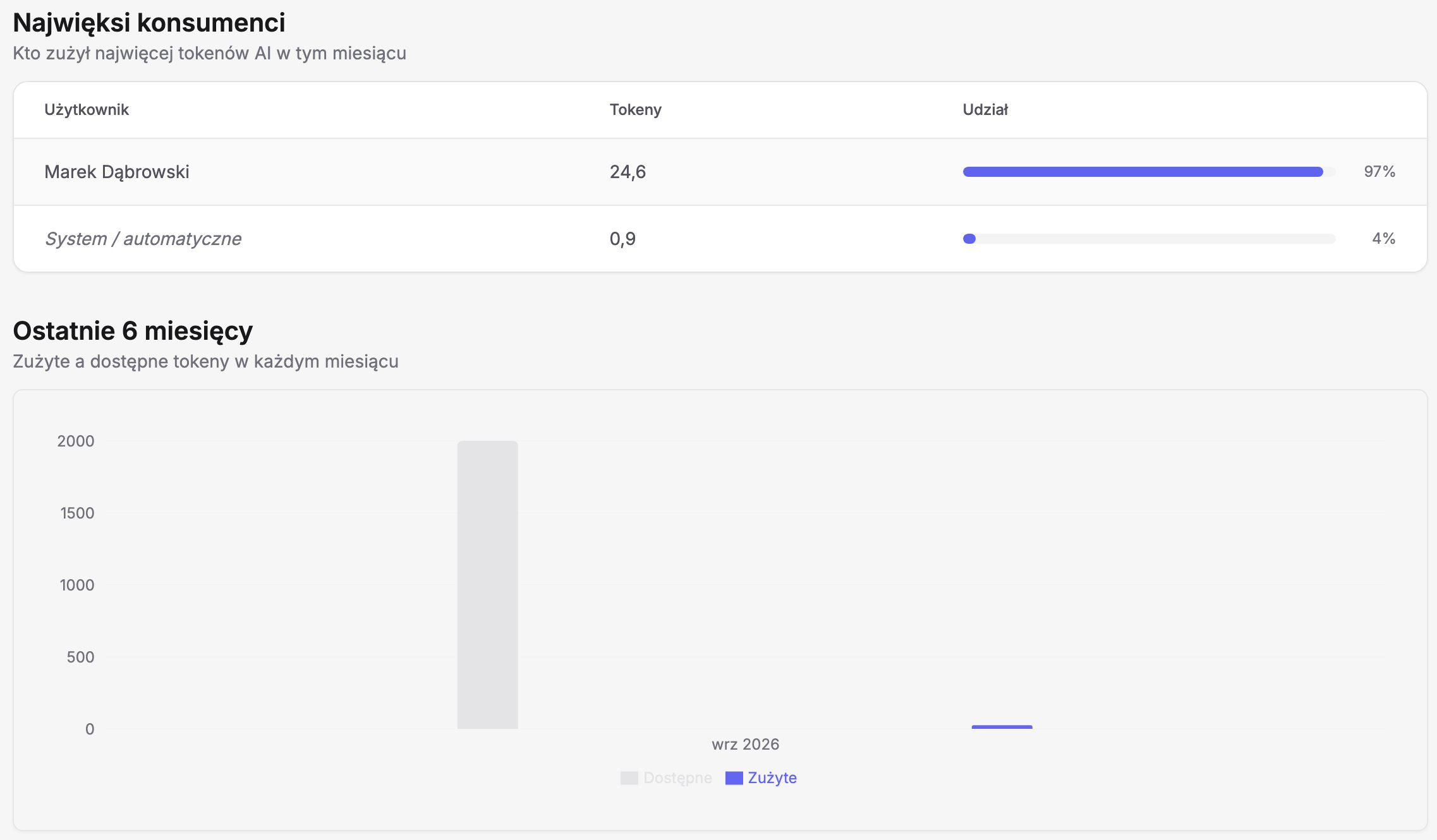Click the wrz 2026 axis label
1437x840 pixels.
(x=746, y=744)
